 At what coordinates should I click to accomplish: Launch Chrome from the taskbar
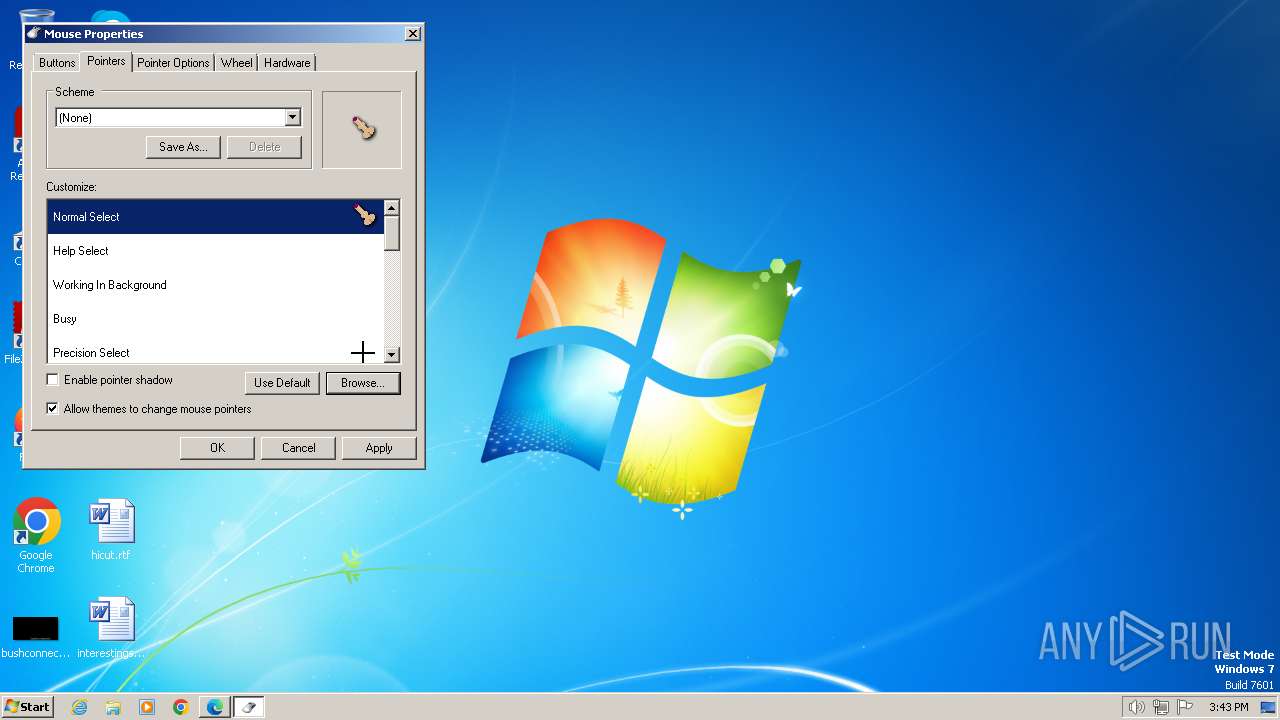point(181,707)
